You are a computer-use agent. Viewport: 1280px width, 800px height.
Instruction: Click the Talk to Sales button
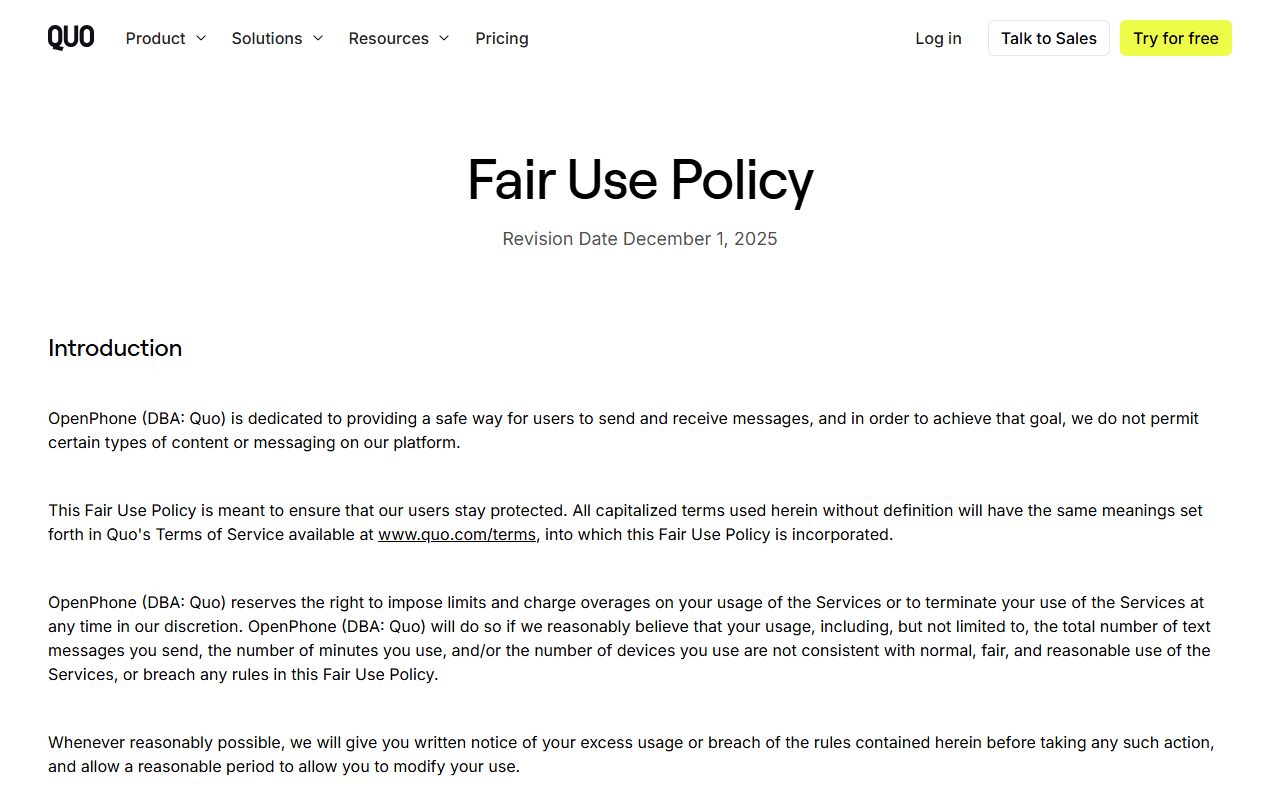click(x=1049, y=38)
